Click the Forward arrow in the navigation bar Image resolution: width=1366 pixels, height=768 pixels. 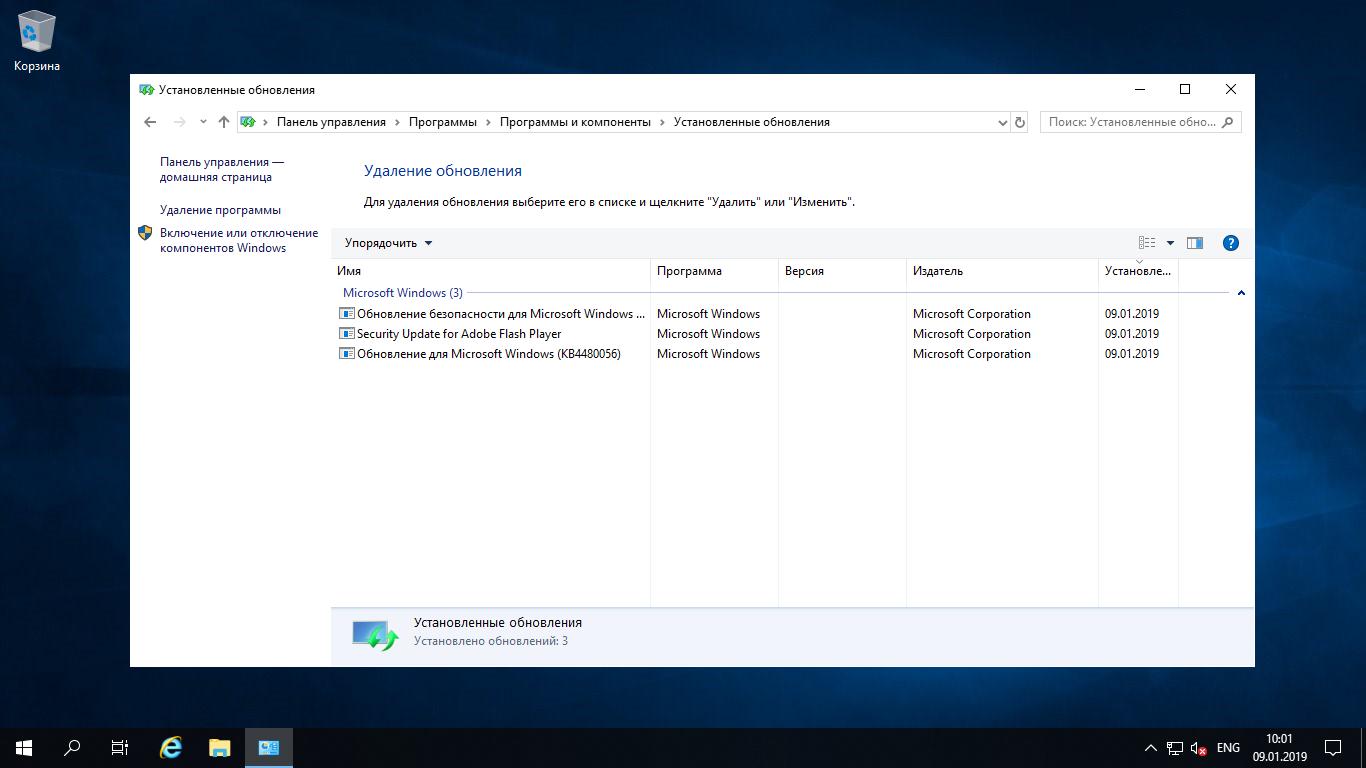pyautogui.click(x=180, y=122)
